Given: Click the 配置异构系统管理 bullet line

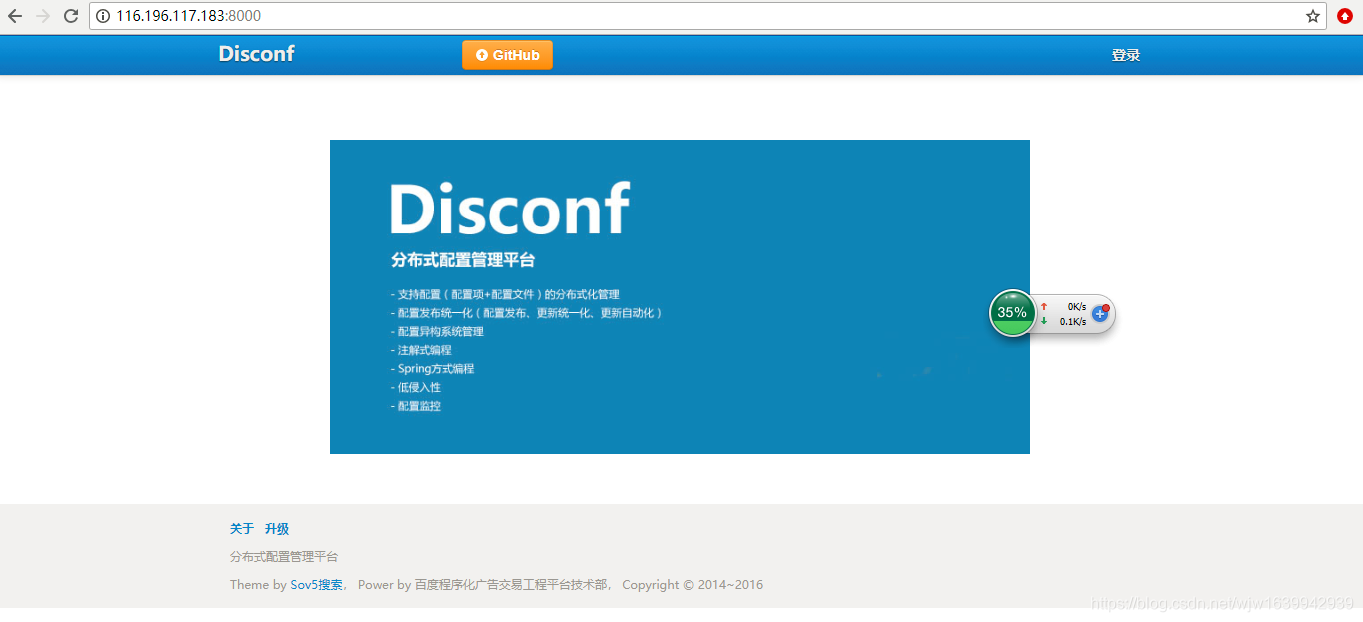Looking at the screenshot, I should 437,331.
